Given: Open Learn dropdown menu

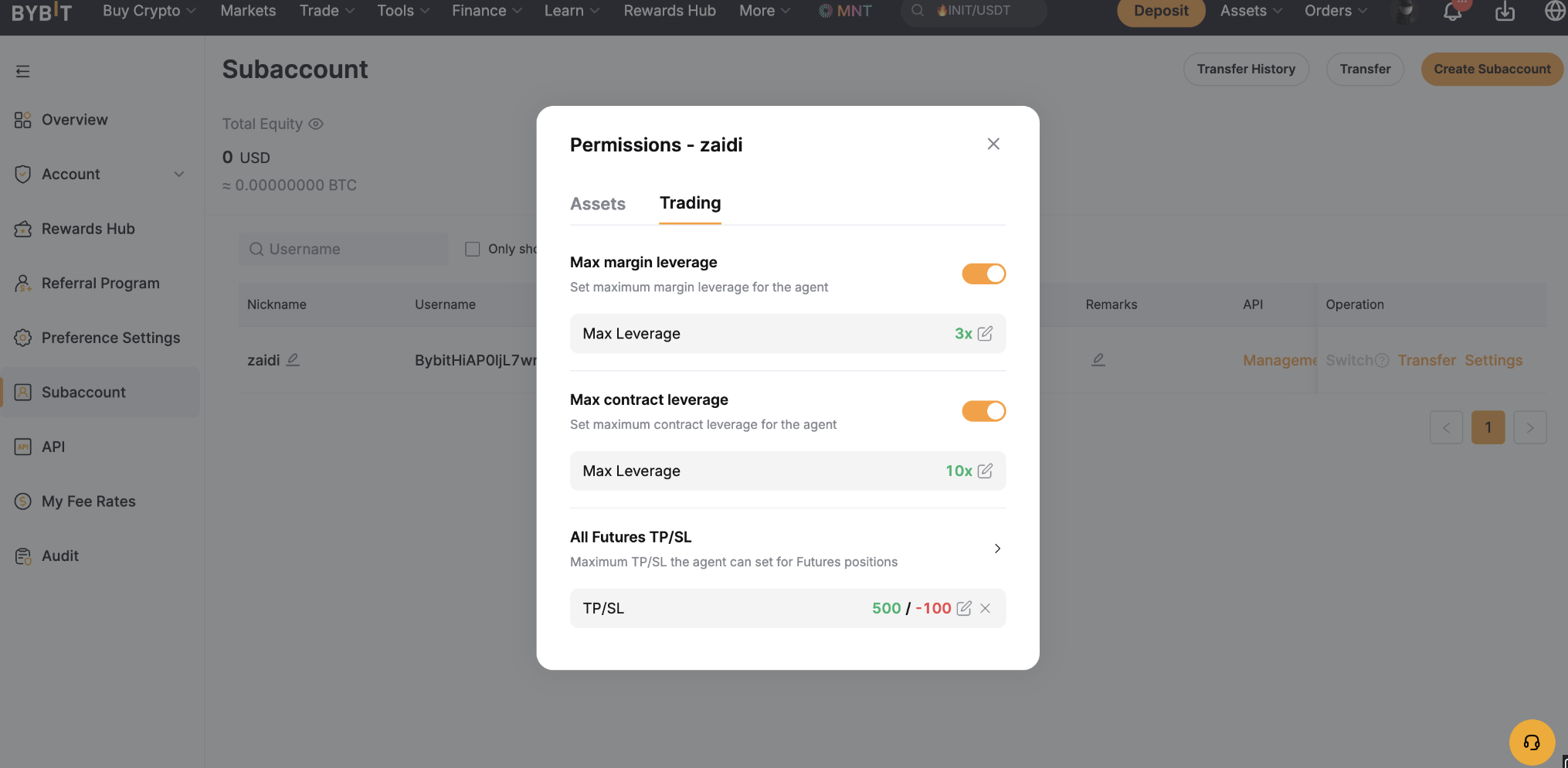Looking at the screenshot, I should coord(572,11).
